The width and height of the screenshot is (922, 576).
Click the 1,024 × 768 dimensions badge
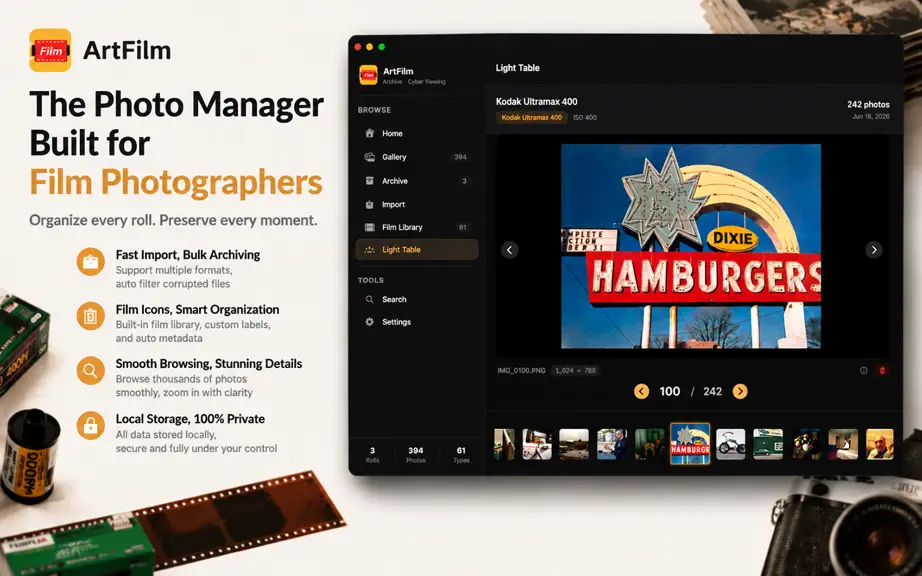(576, 371)
